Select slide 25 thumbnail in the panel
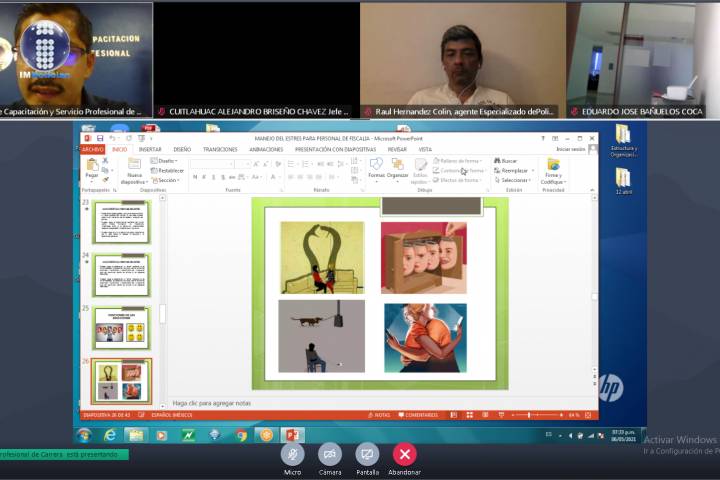This screenshot has height=480, width=720. coord(121,328)
